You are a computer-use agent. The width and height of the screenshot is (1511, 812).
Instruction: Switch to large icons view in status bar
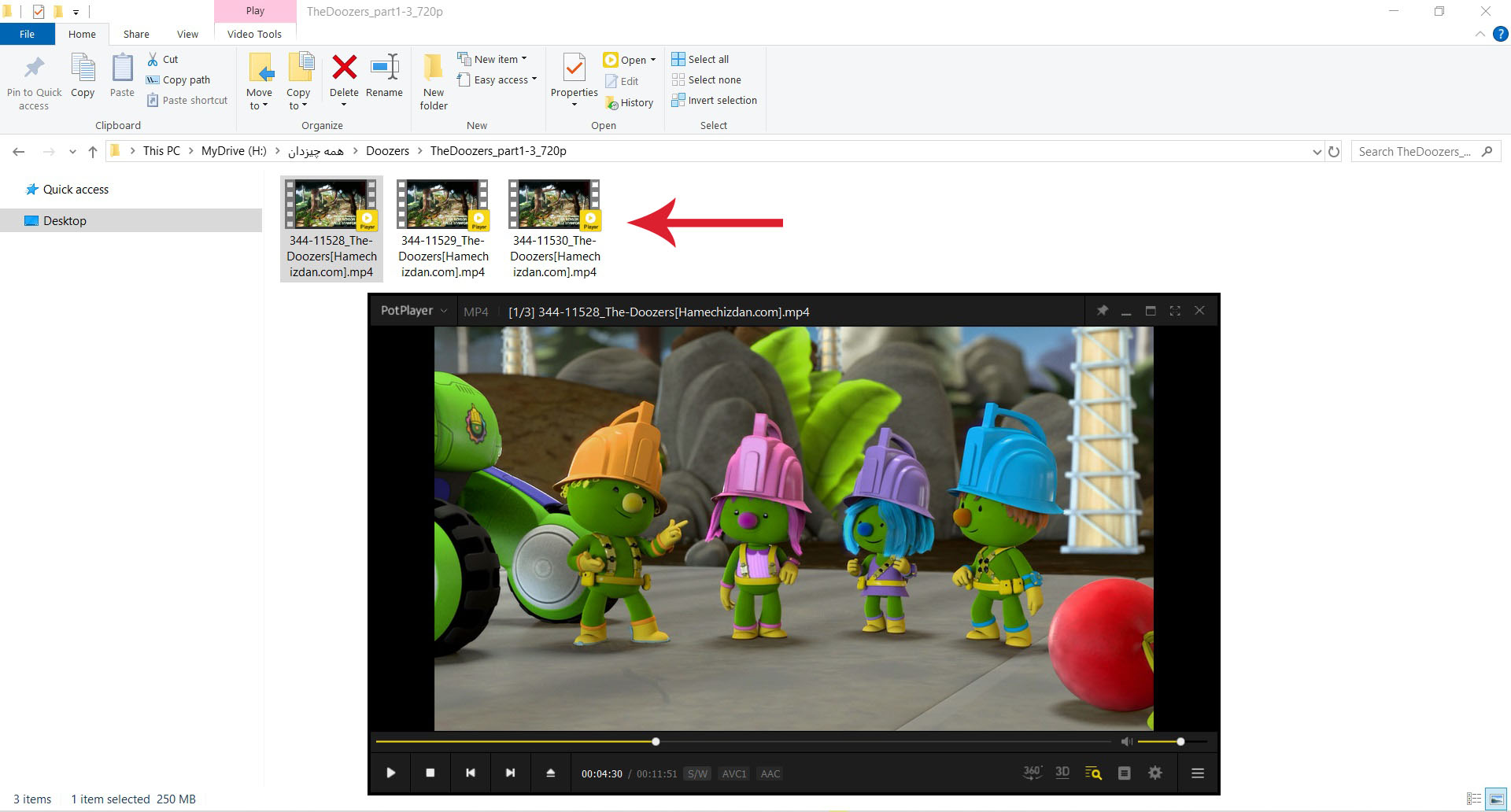click(1496, 799)
